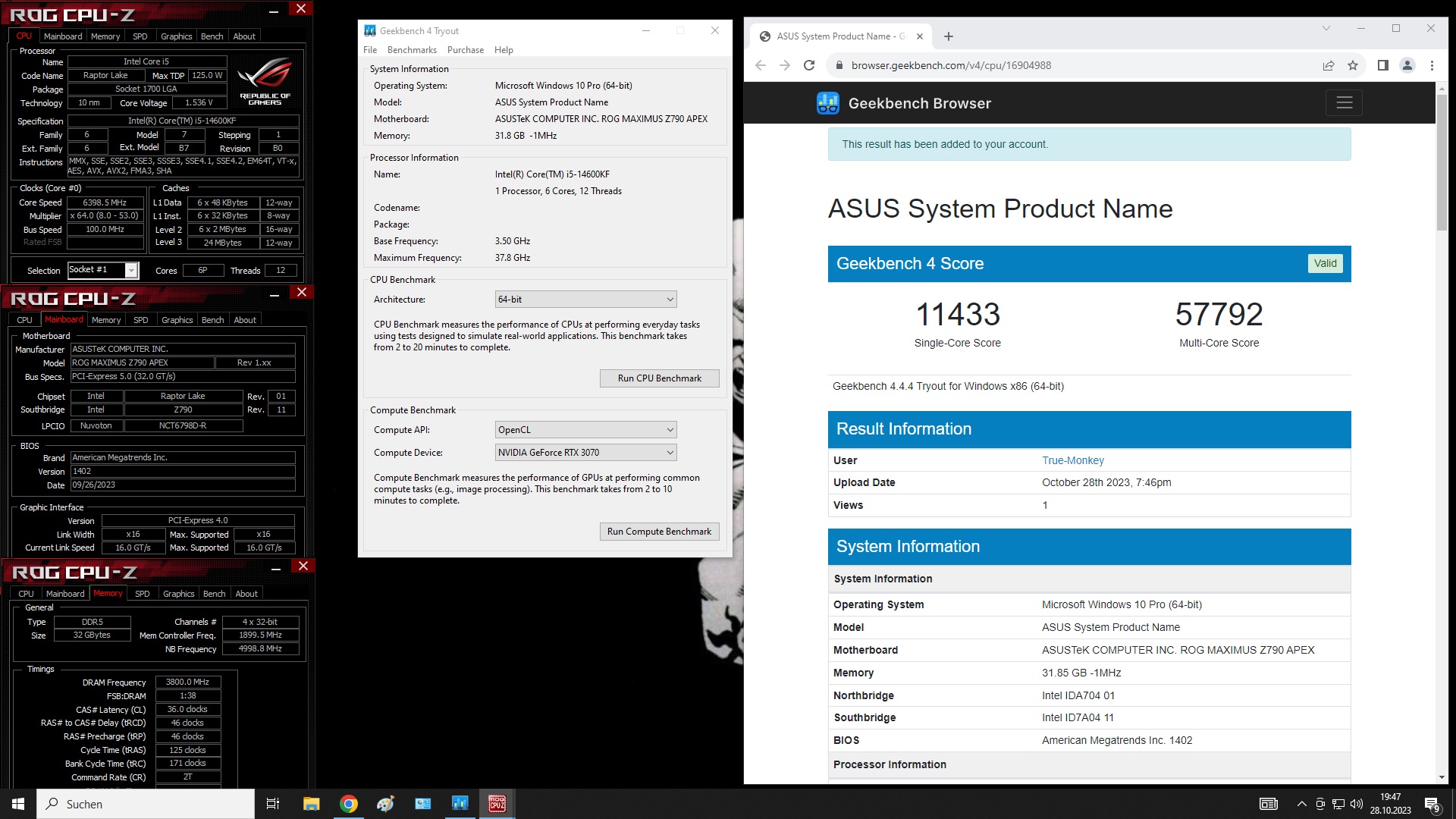The height and width of the screenshot is (819, 1456).
Task: Click the volume icon in system tray
Action: 1357,804
